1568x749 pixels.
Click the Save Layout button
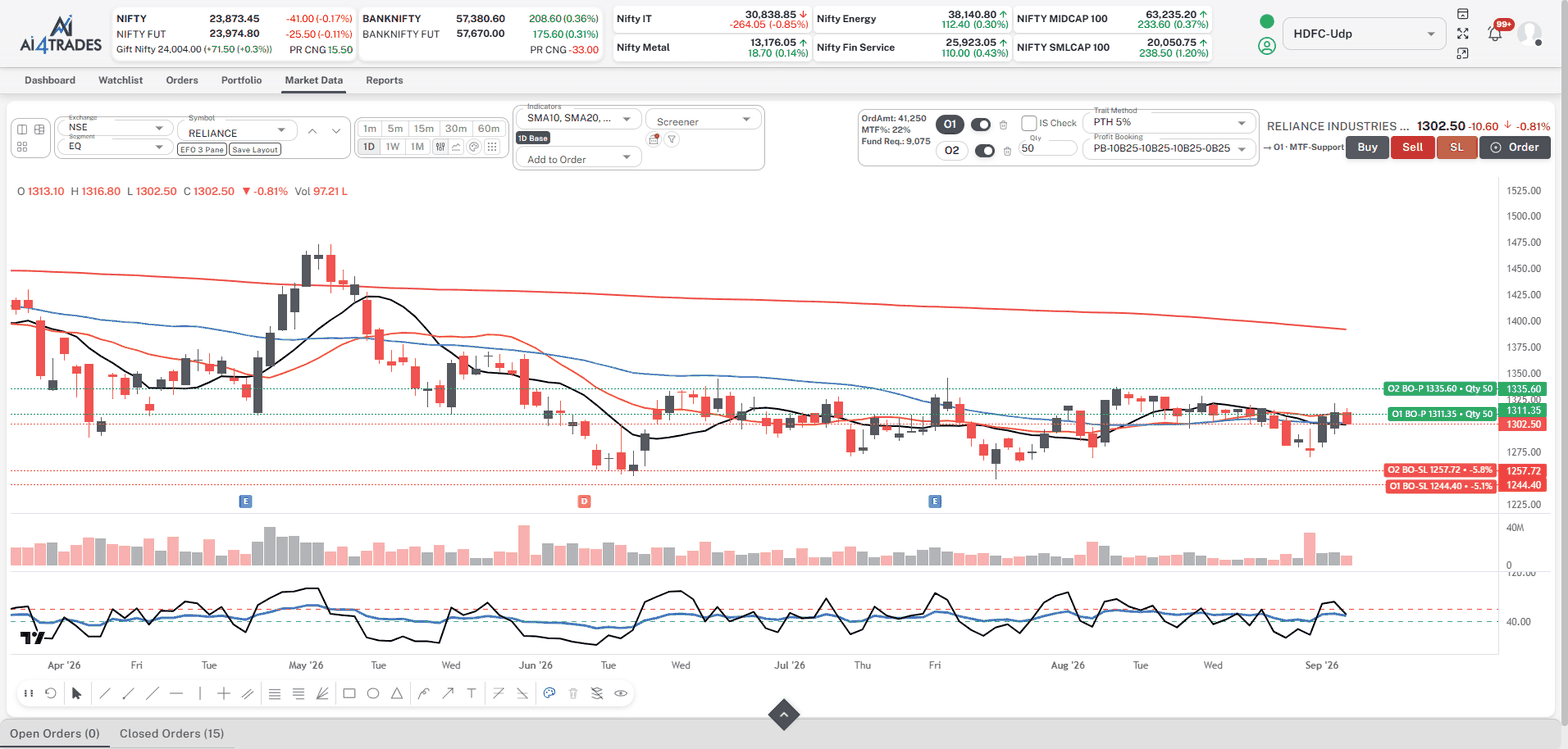[255, 150]
